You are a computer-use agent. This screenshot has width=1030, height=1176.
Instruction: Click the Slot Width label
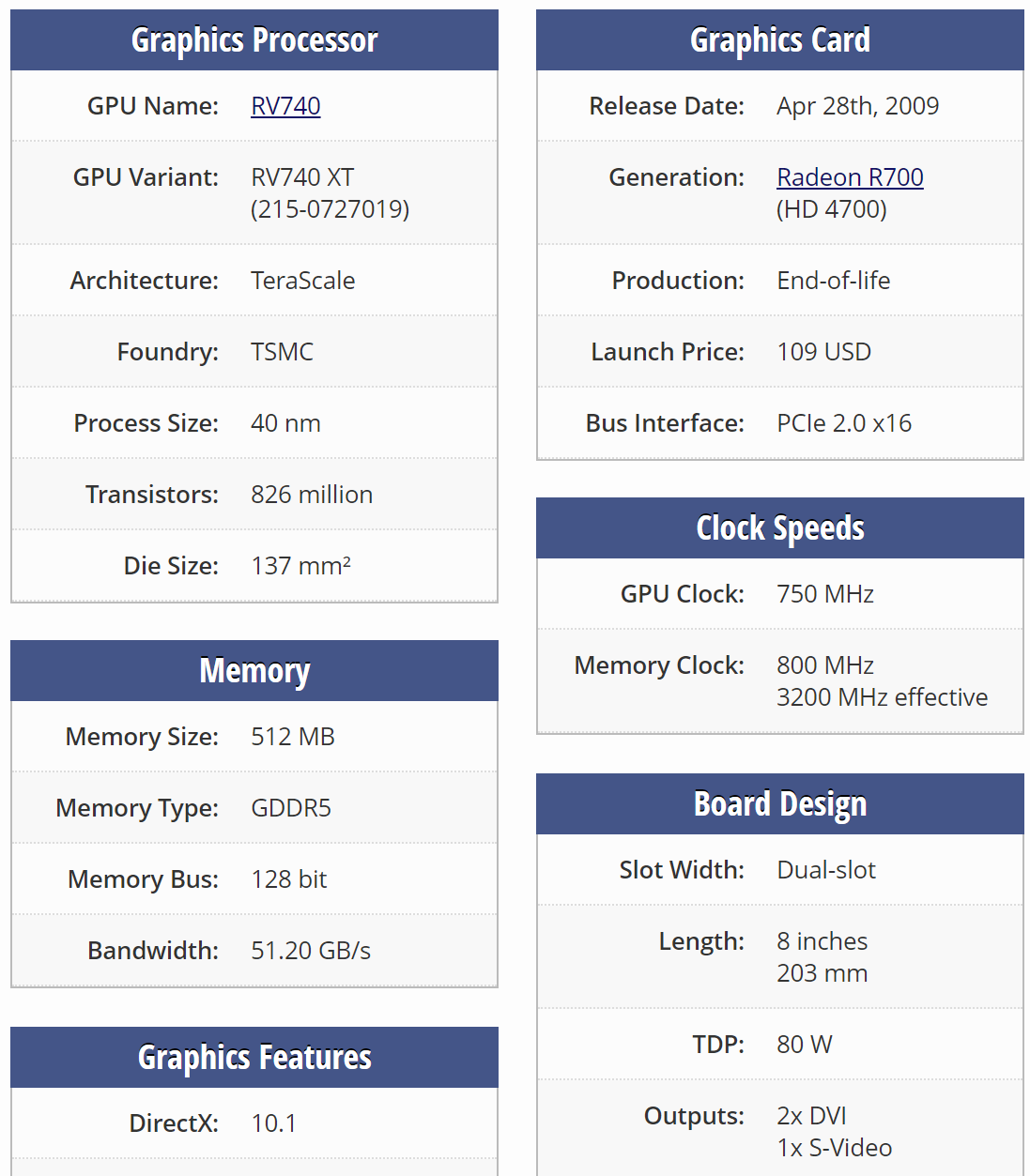coord(682,870)
